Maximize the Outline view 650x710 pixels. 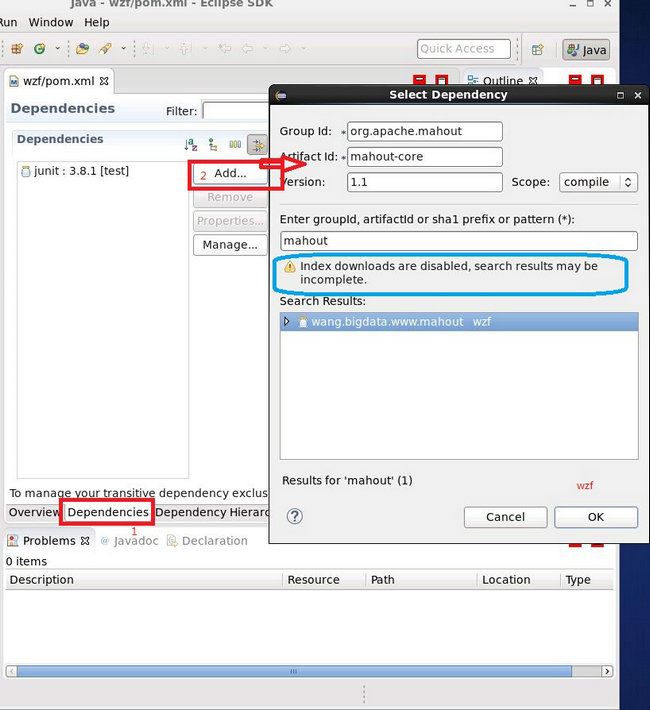[x=597, y=80]
